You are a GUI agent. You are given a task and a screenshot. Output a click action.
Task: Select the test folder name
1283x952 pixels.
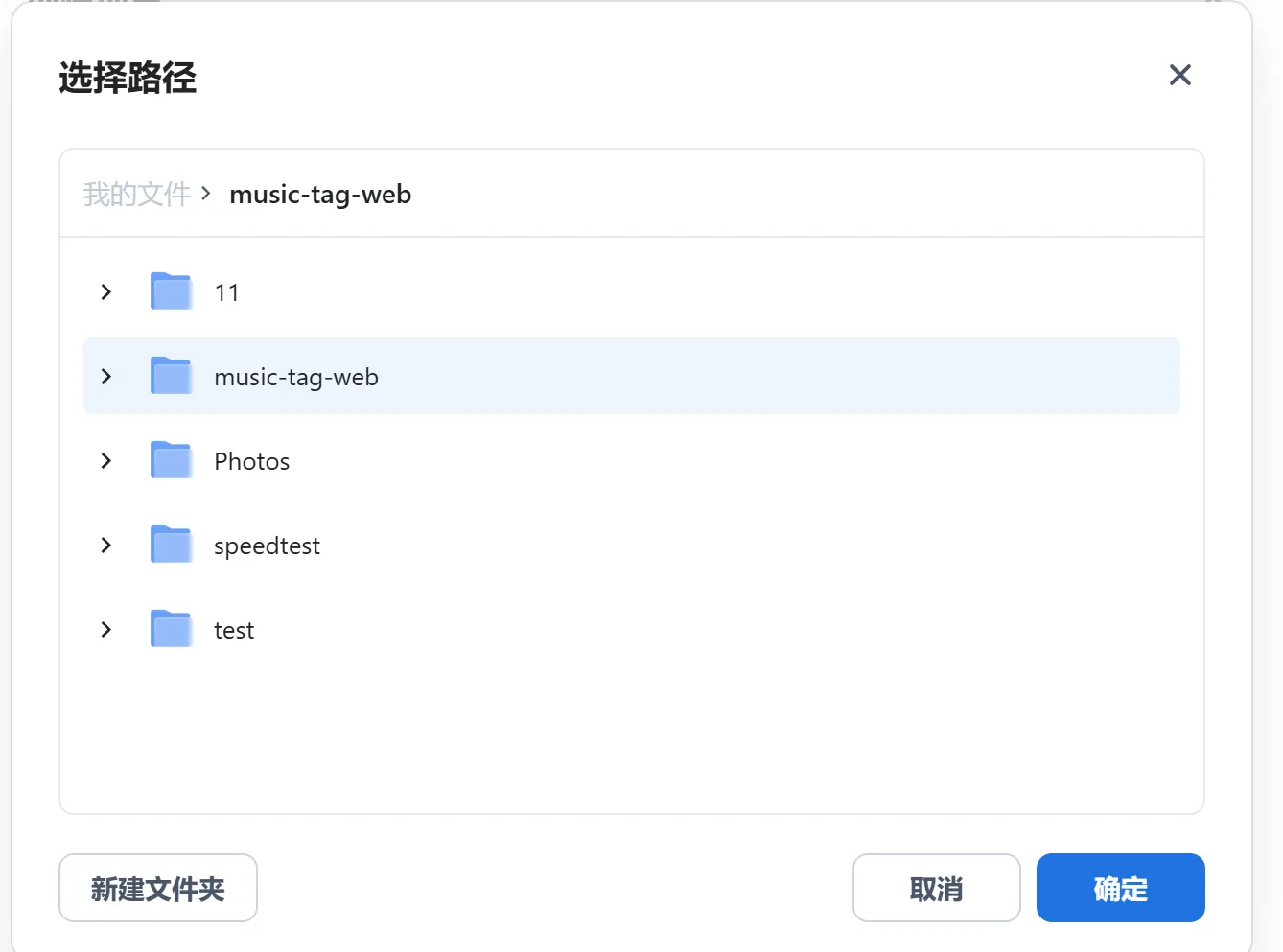[x=234, y=630]
